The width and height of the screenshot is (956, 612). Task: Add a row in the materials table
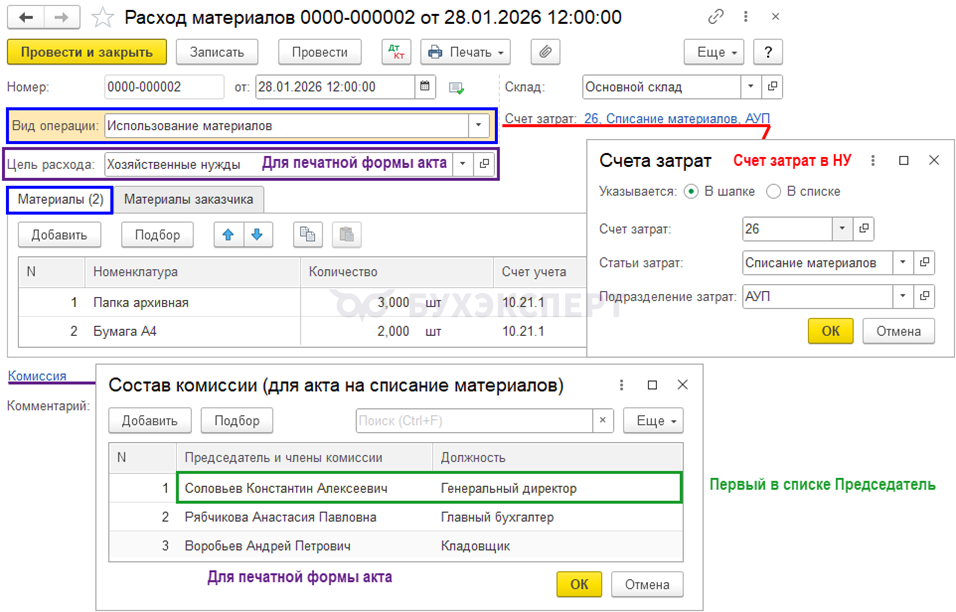(x=59, y=235)
